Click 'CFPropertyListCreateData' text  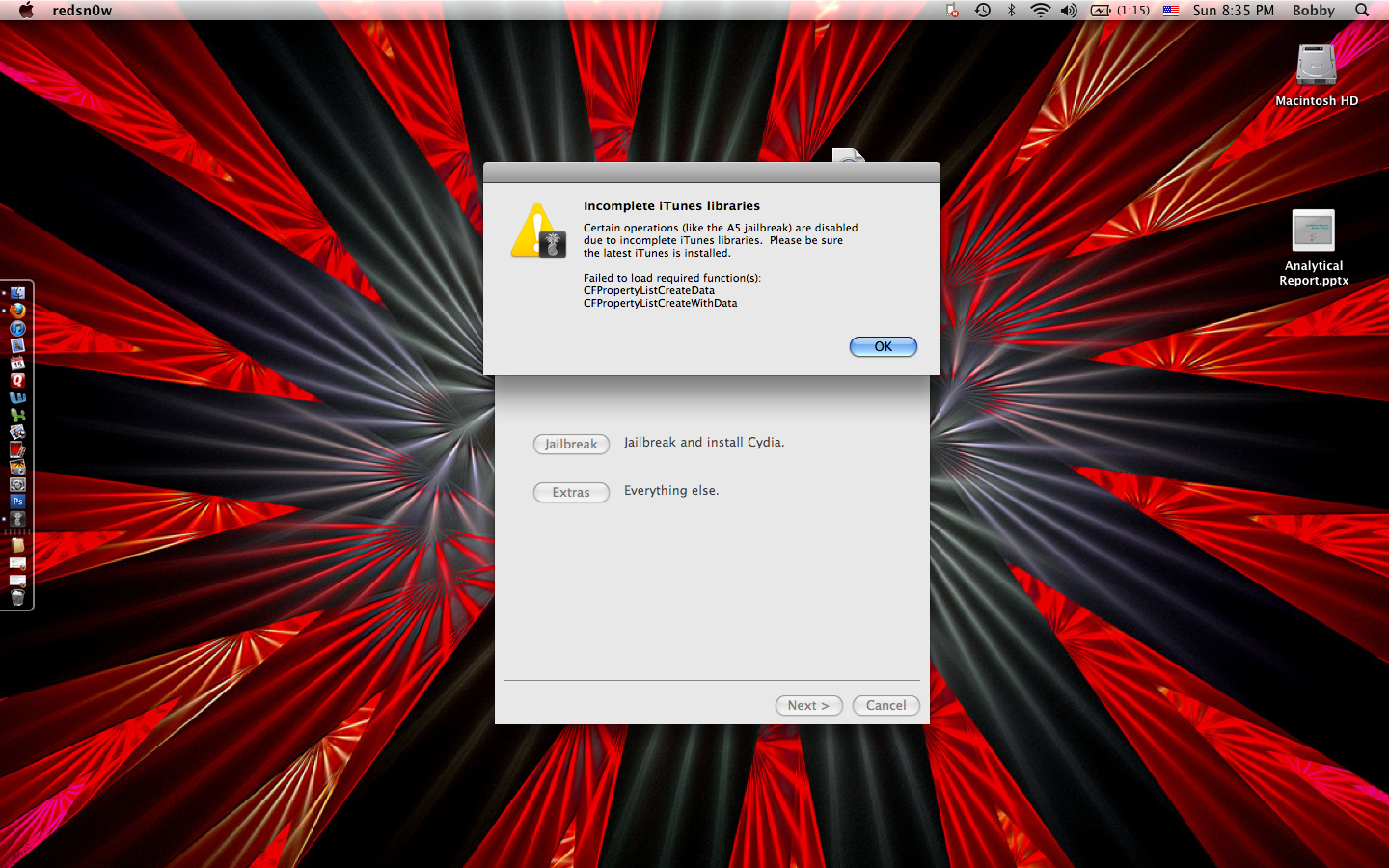649,290
